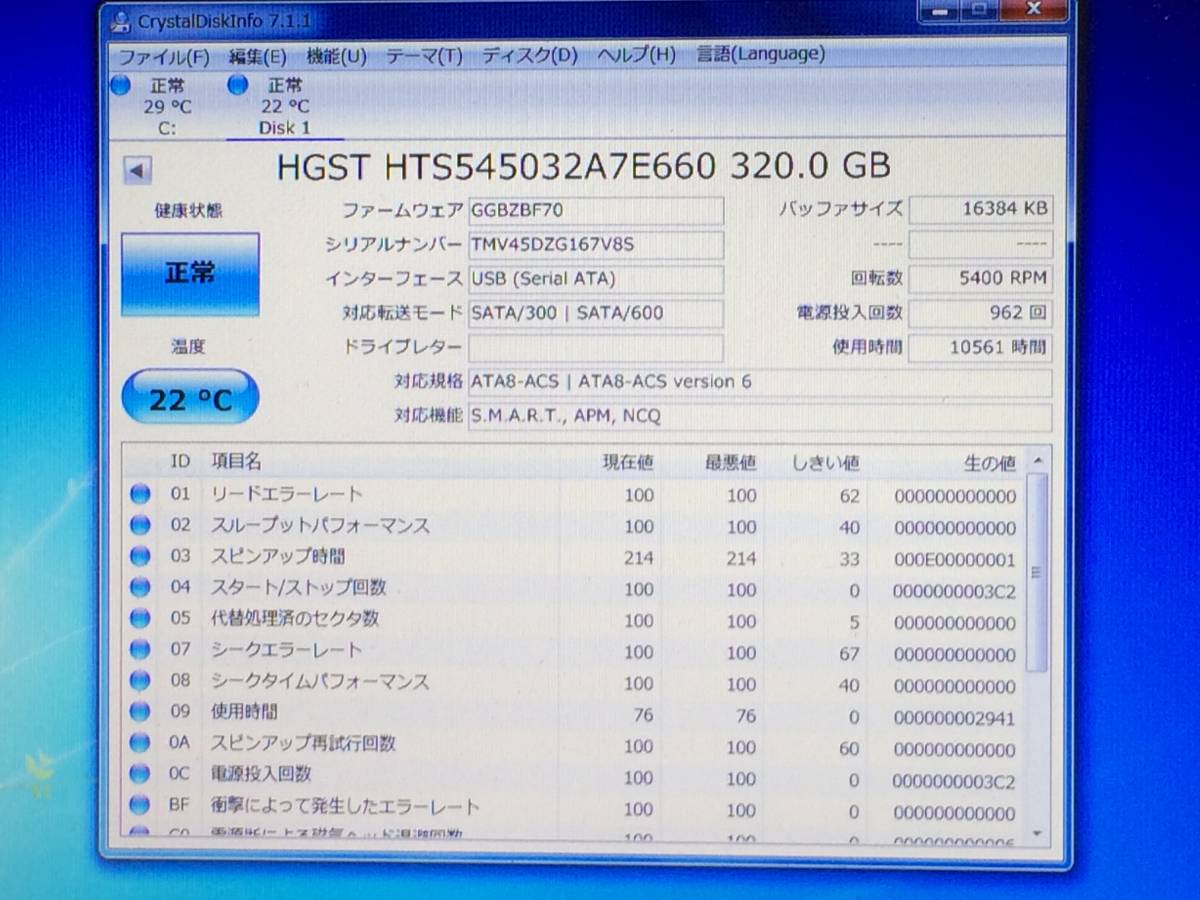
Task: Click the status icon for シークタイムパフォーマンス row
Action: pyautogui.click(x=140, y=682)
